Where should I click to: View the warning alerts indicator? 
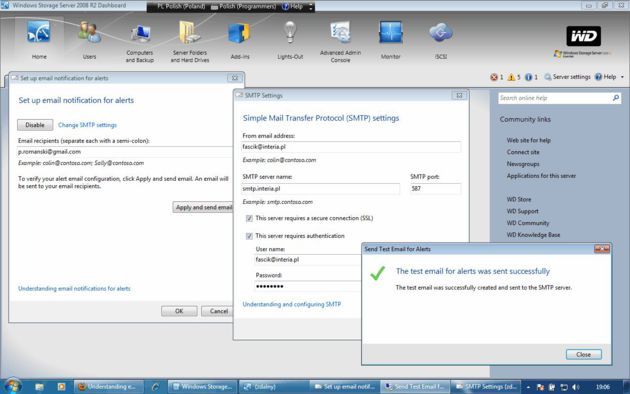point(514,77)
